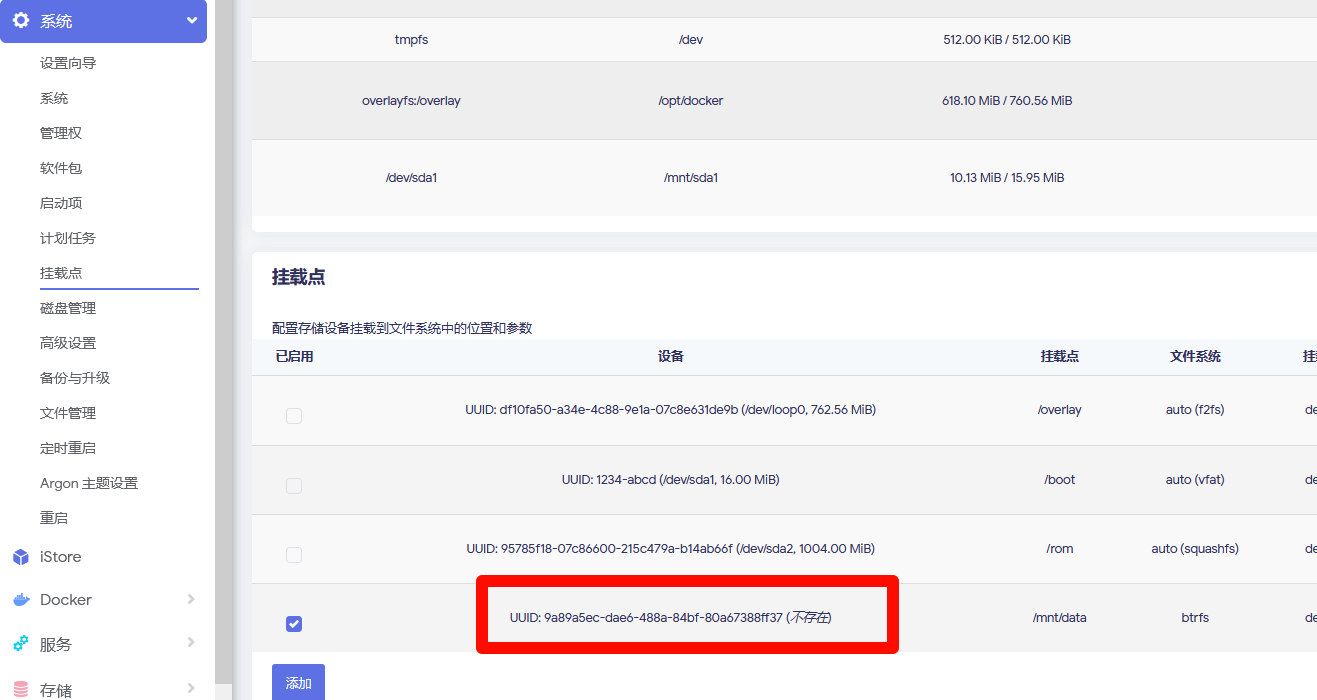This screenshot has width=1317, height=700.
Task: Click btrfs filesystem cell
Action: [1195, 618]
